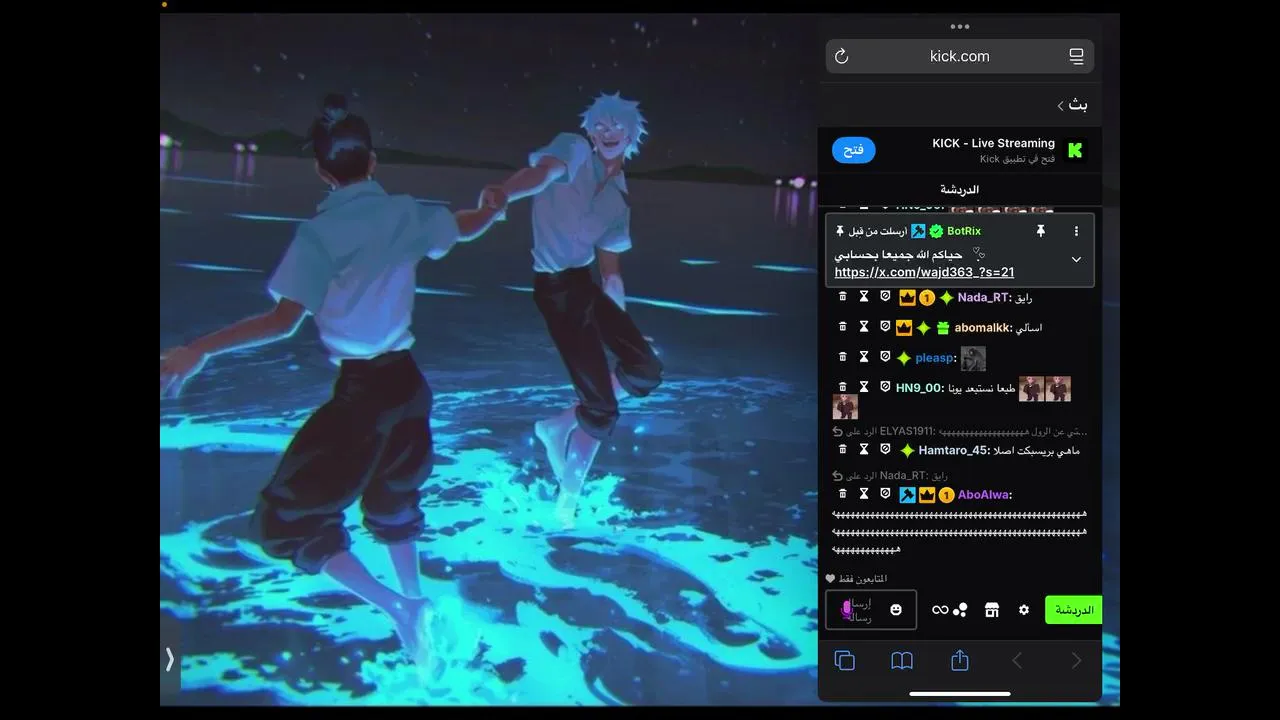Open the x.com/wajd363 link
This screenshot has height=720, width=1280.
coord(925,272)
